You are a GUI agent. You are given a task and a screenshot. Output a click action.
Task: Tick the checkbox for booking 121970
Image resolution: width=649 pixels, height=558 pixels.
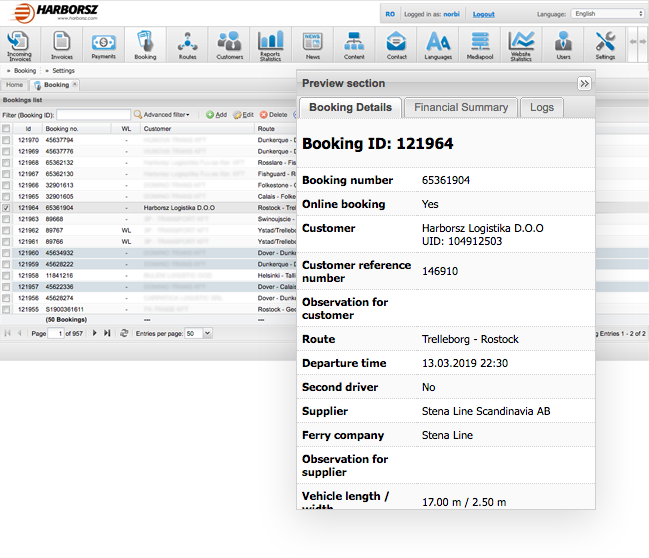tap(7, 140)
